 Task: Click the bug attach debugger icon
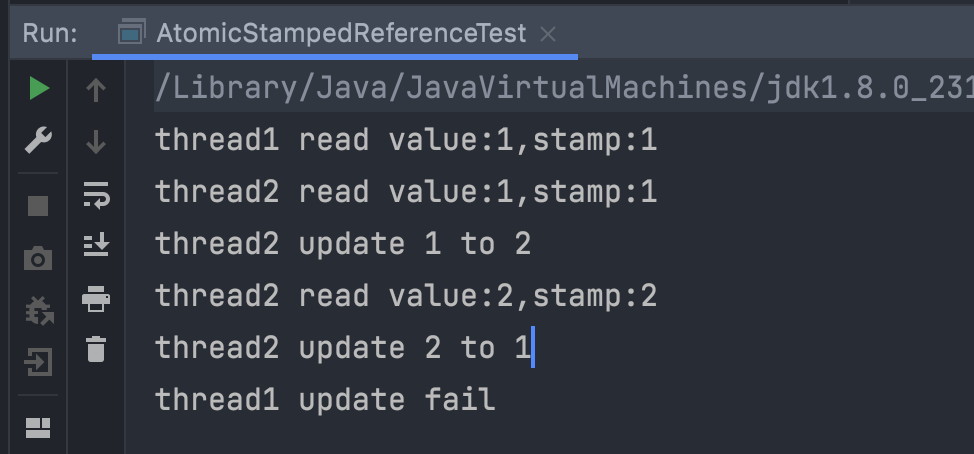pos(39,311)
